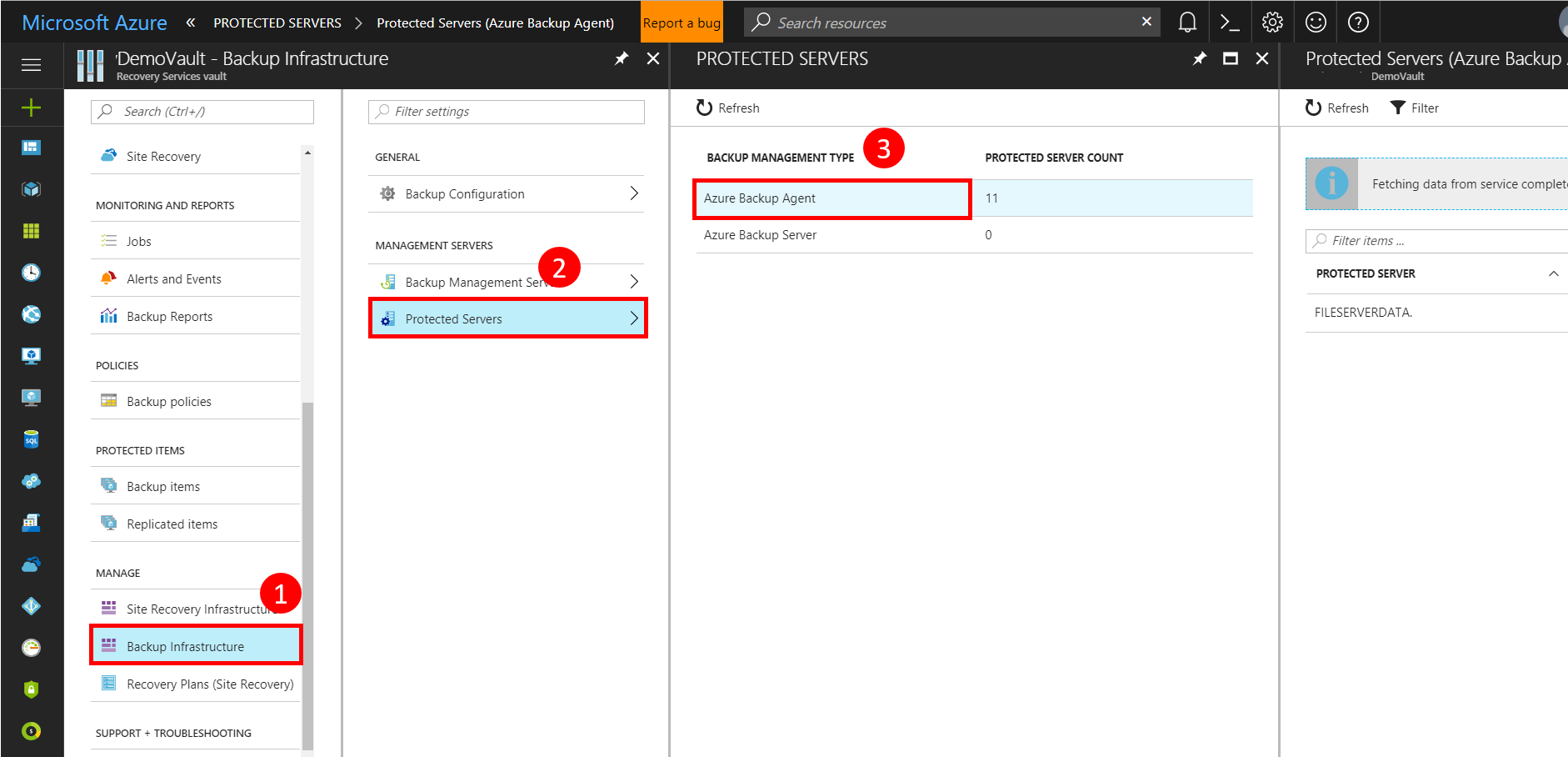
Task: Click the smiley feedback icon
Action: click(x=1316, y=23)
